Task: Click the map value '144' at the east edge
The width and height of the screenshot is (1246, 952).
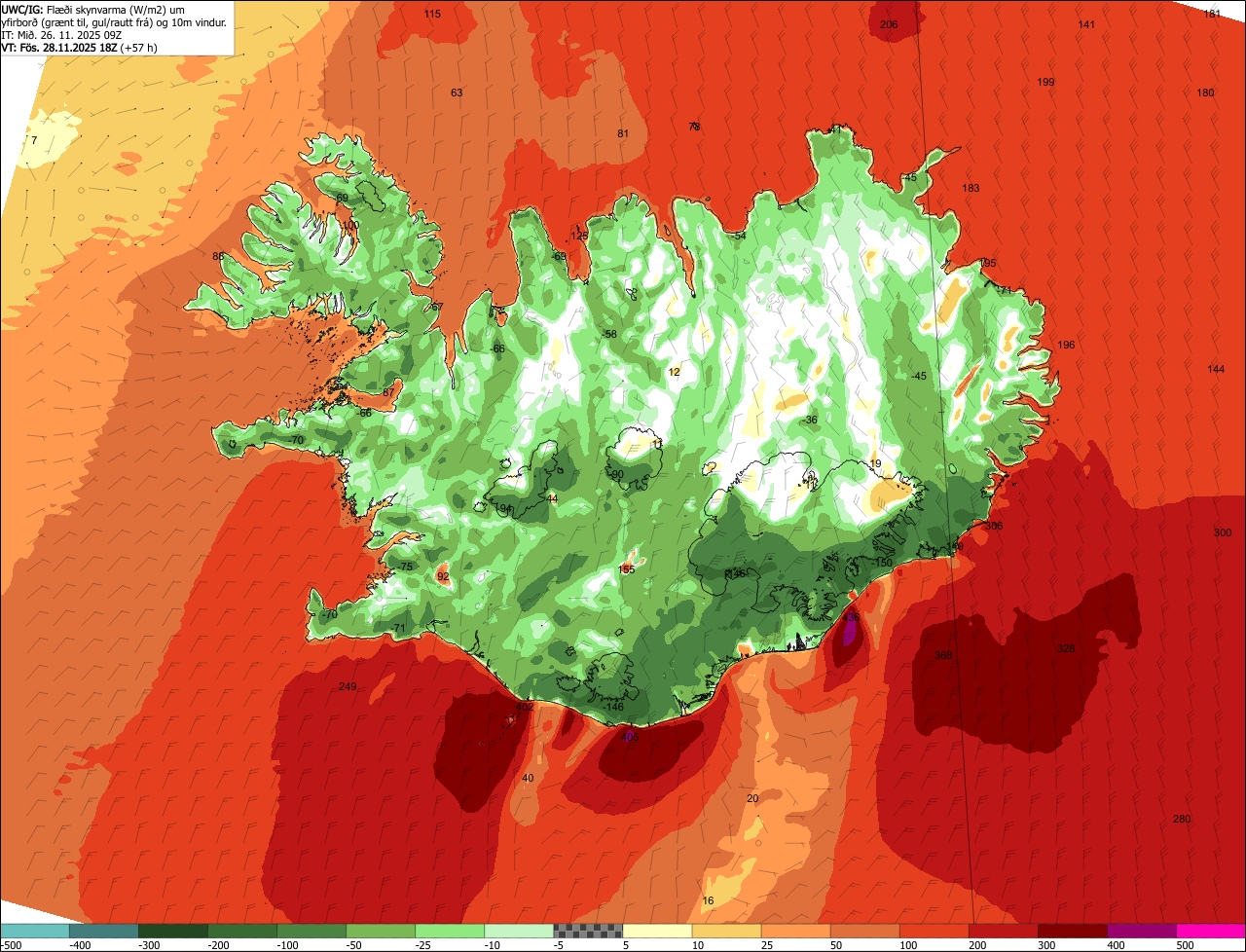Action: pyautogui.click(x=1216, y=369)
